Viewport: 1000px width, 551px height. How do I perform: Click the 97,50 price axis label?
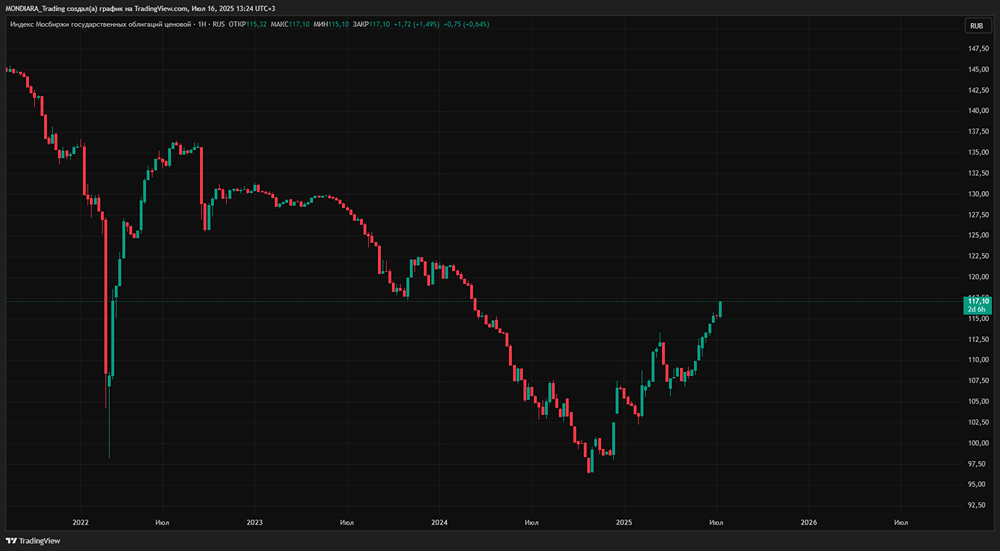(978, 464)
